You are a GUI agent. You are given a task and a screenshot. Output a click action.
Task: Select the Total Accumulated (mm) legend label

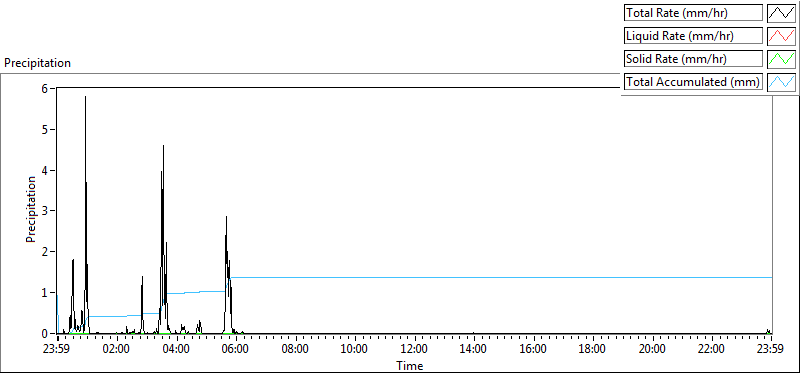[x=693, y=82]
